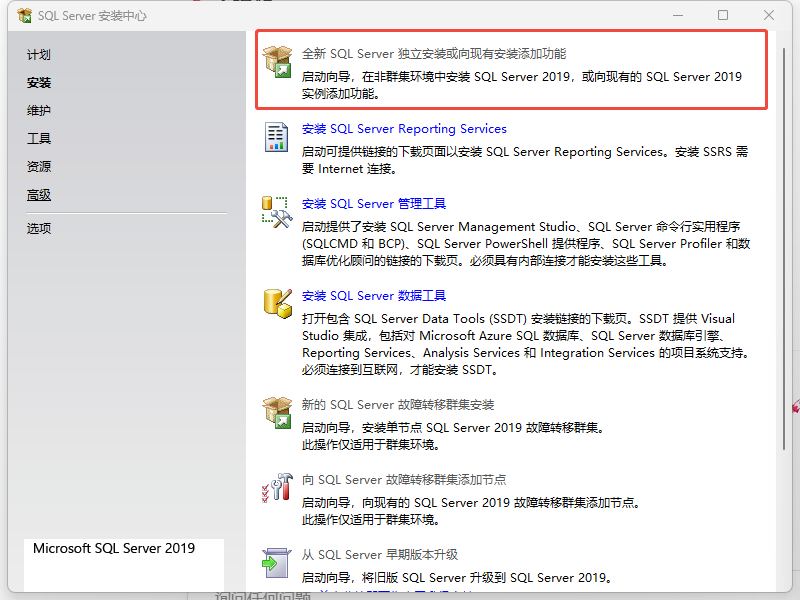The image size is (800, 600).
Task: Click the Reporting Services document icon
Action: (276, 137)
